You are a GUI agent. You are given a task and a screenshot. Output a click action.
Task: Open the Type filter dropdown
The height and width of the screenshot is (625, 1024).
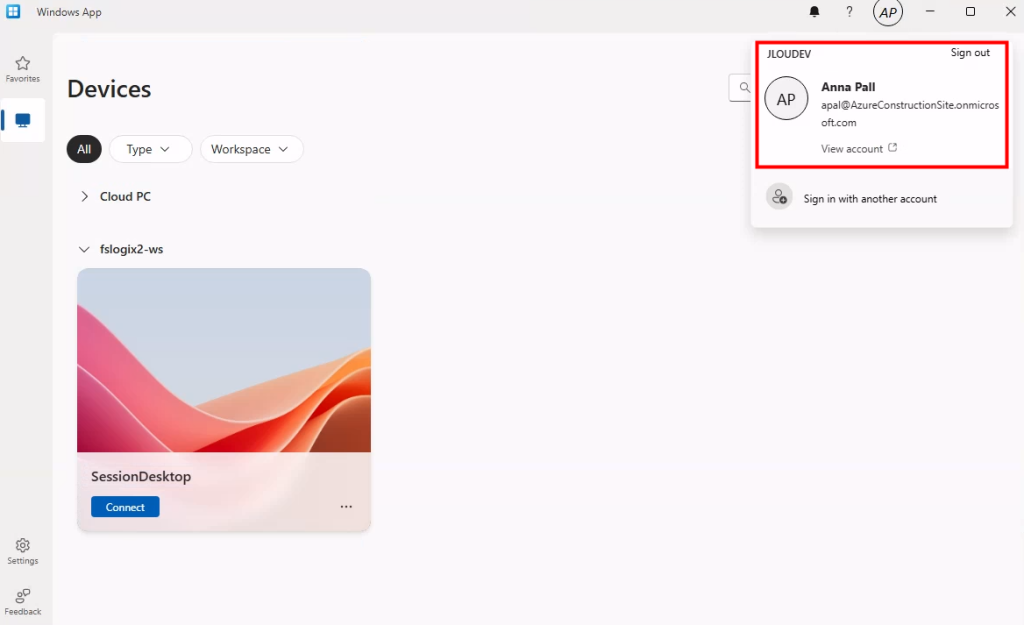pyautogui.click(x=150, y=149)
